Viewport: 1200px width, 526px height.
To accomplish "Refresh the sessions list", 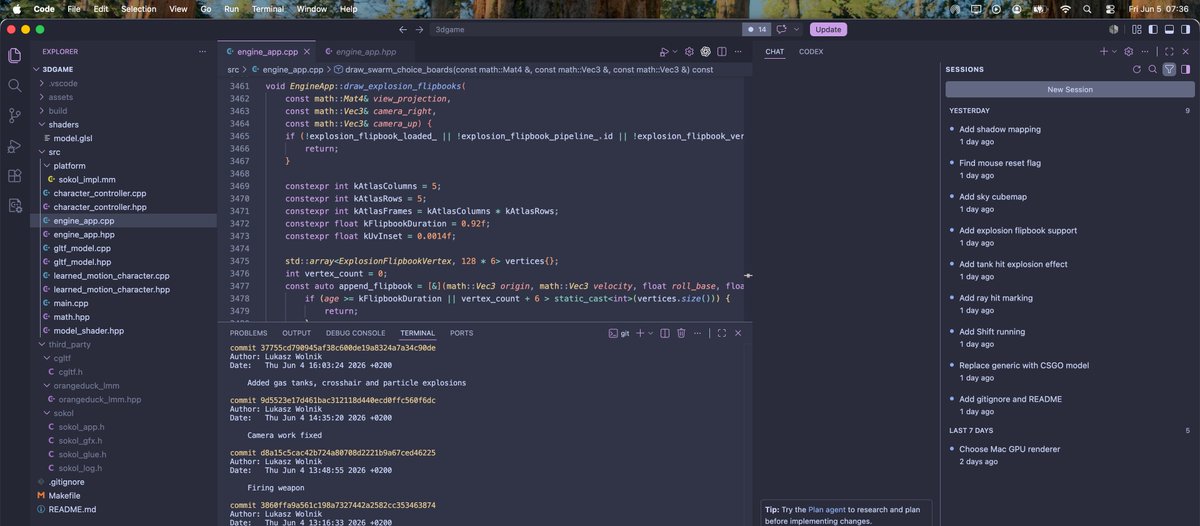I will (1136, 69).
